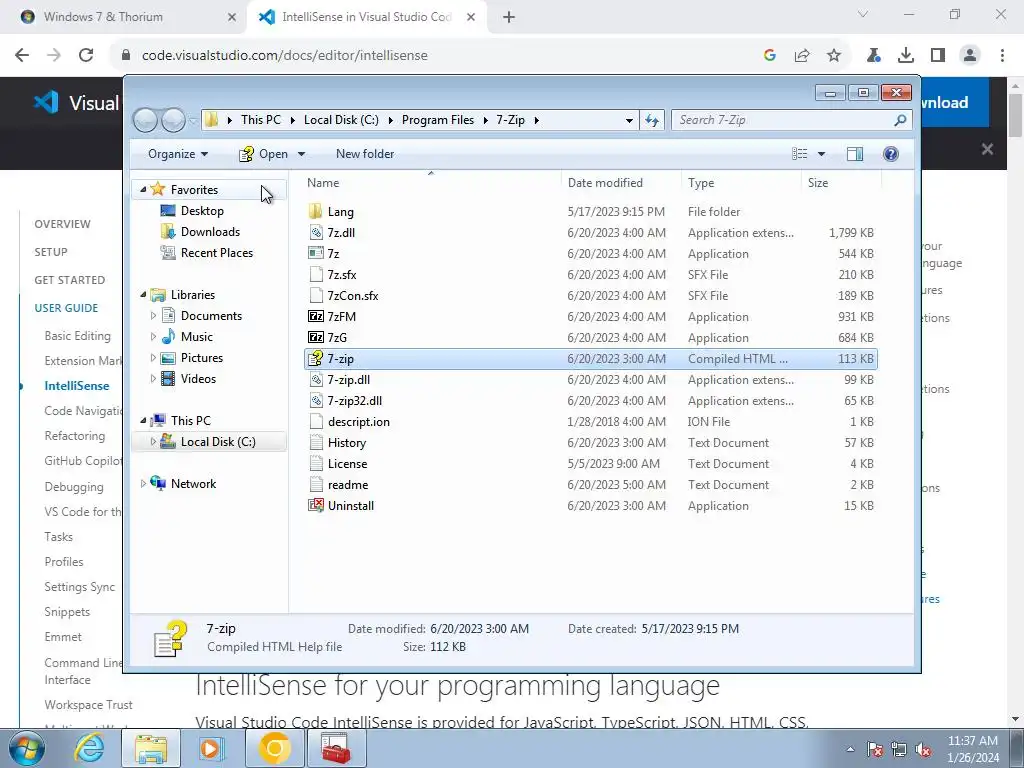Image resolution: width=1024 pixels, height=768 pixels.
Task: Expand the Documents library node
Action: tap(153, 316)
